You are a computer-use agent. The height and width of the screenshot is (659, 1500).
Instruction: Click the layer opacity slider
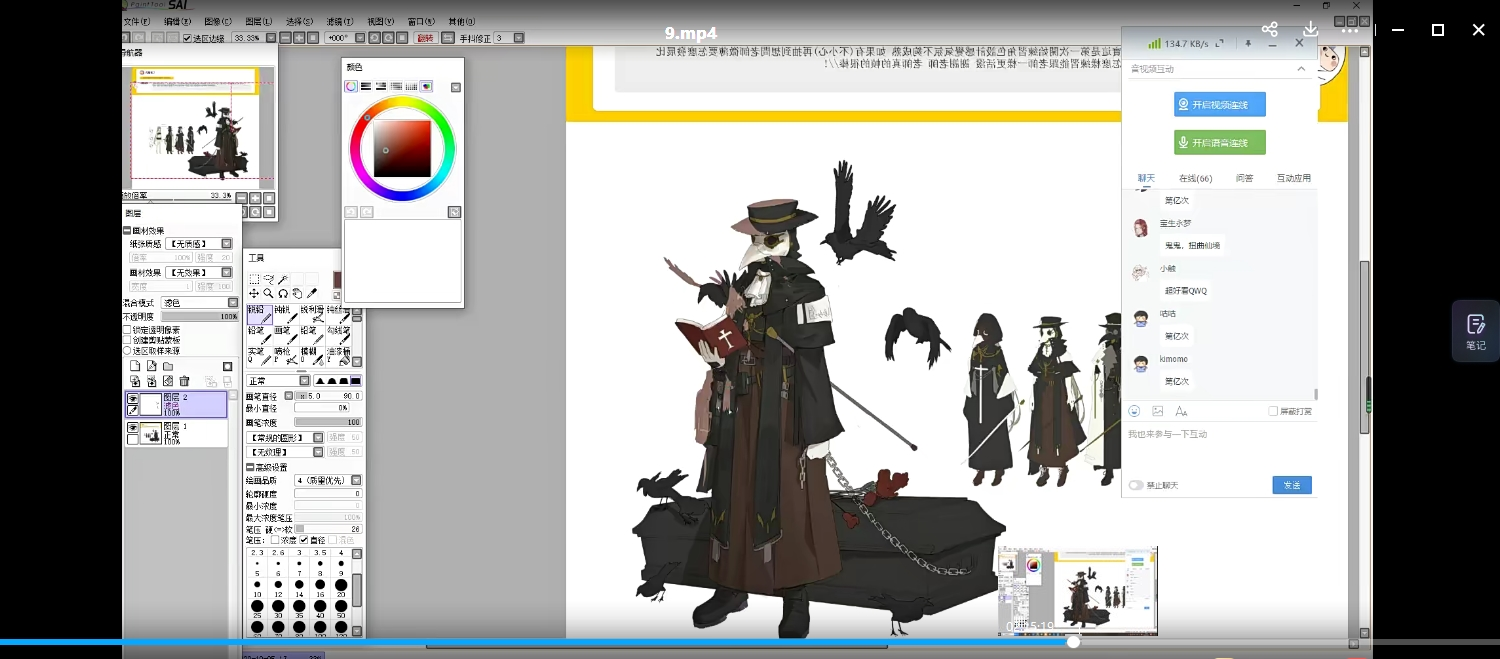click(199, 316)
